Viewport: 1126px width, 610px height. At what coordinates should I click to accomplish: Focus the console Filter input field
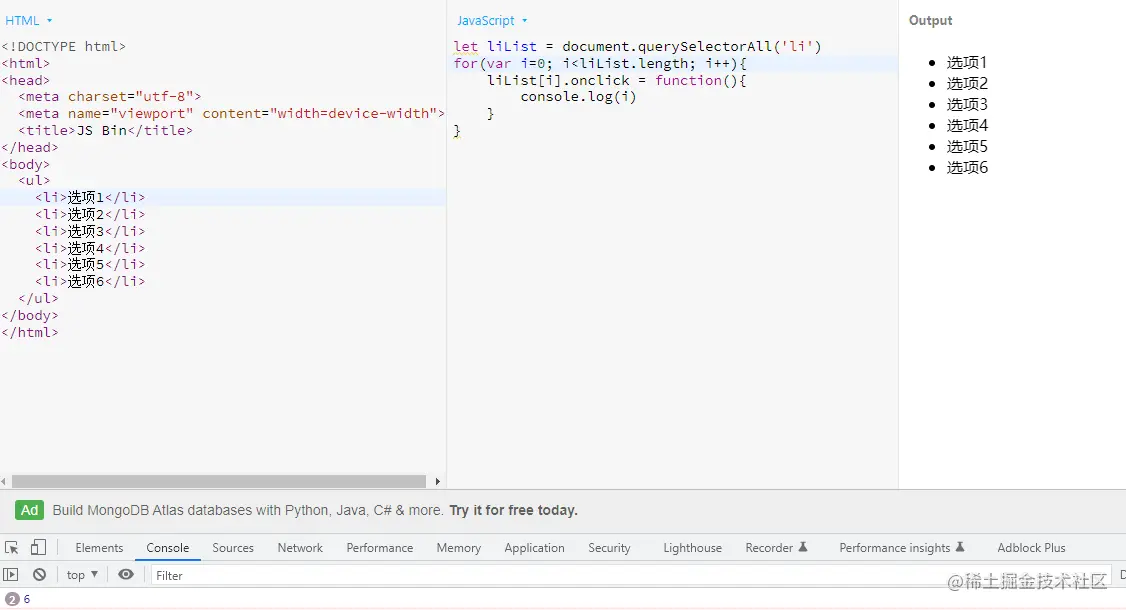point(631,575)
